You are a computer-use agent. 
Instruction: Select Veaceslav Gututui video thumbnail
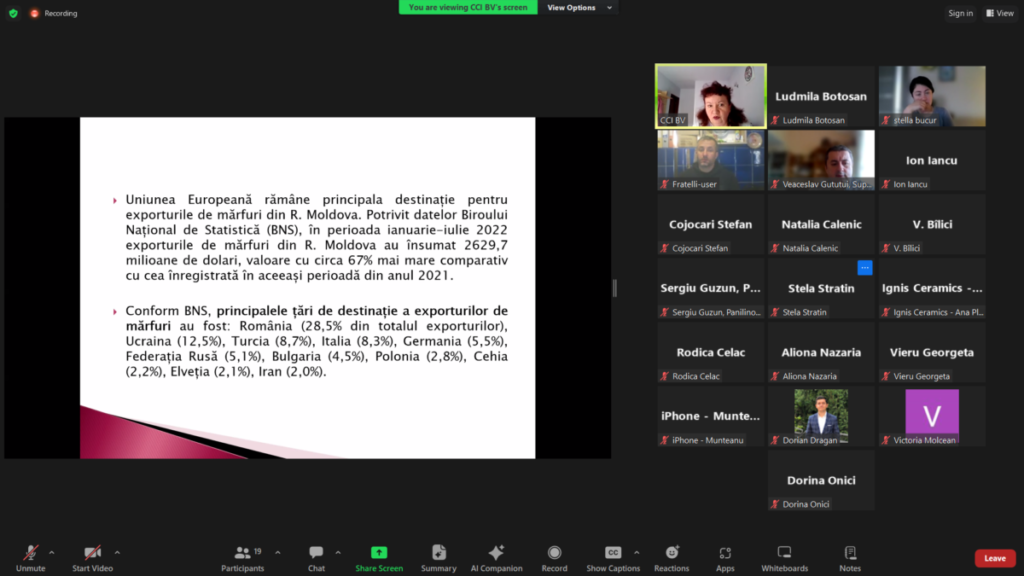coord(821,160)
